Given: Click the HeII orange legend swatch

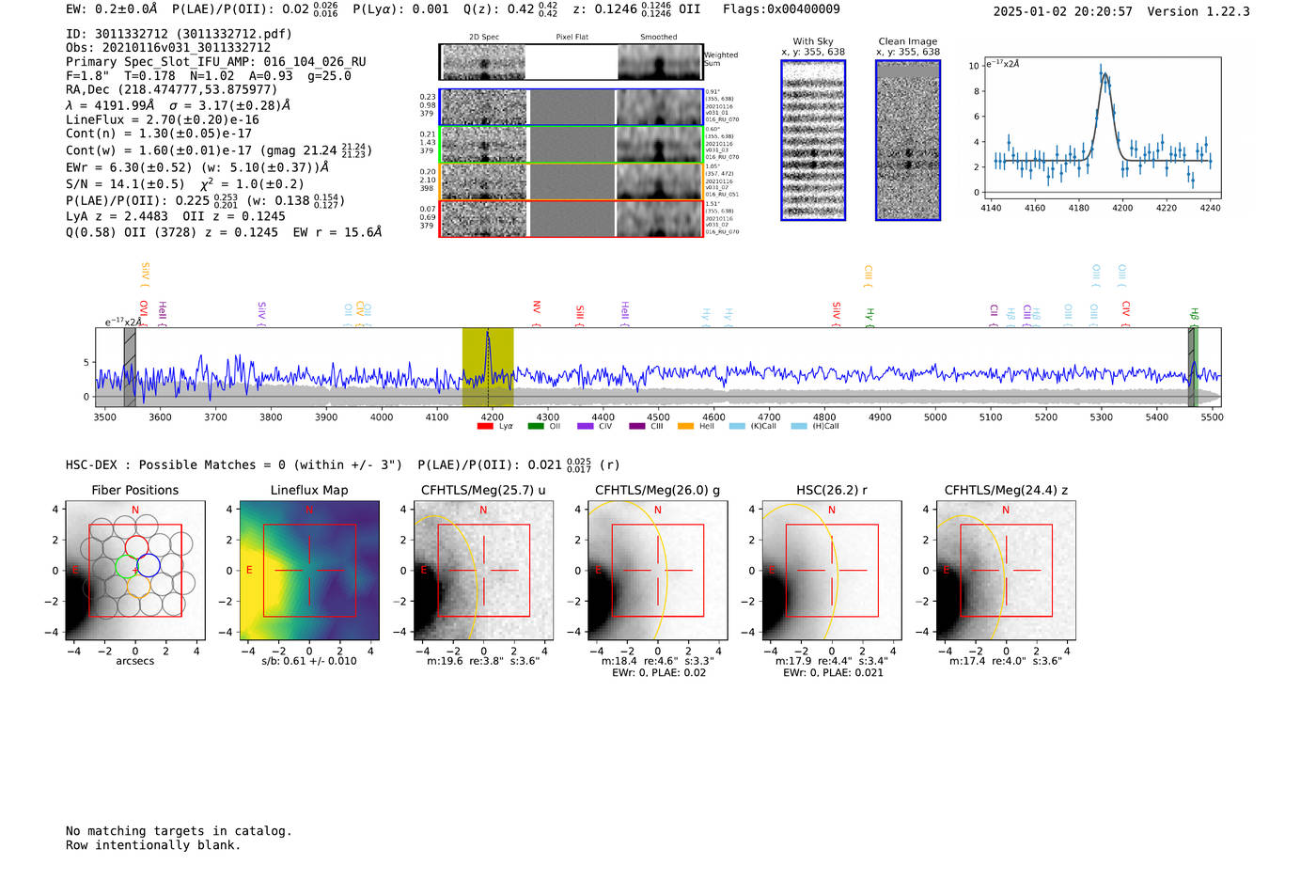Looking at the screenshot, I should point(686,427).
